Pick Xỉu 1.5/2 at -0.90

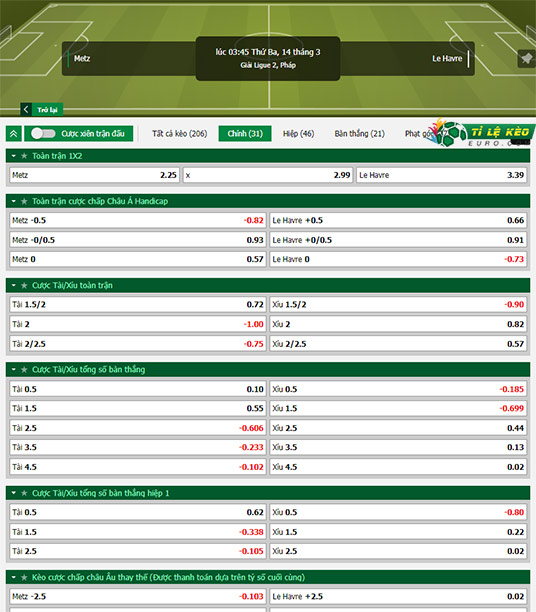coord(398,304)
